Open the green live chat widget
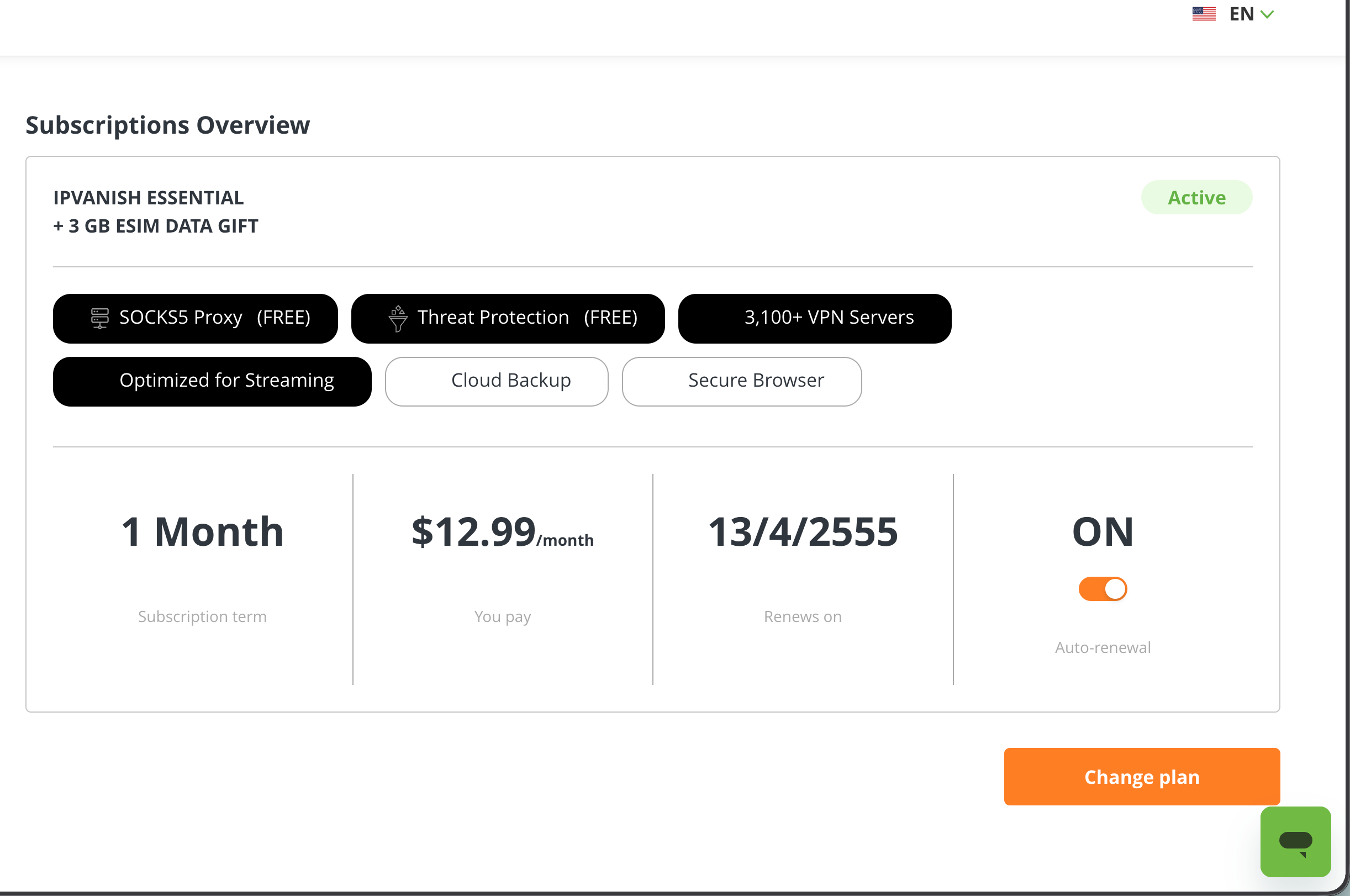The image size is (1350, 896). 1295,841
